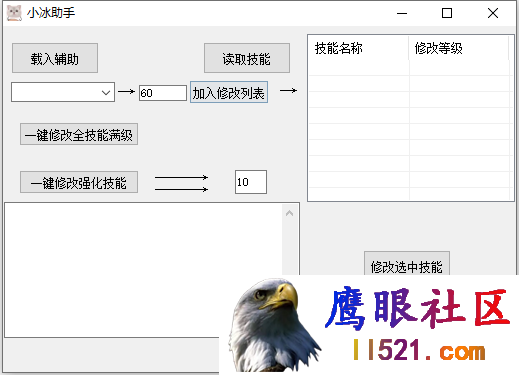
Task: Click the eagle logo image
Action: tap(274, 325)
